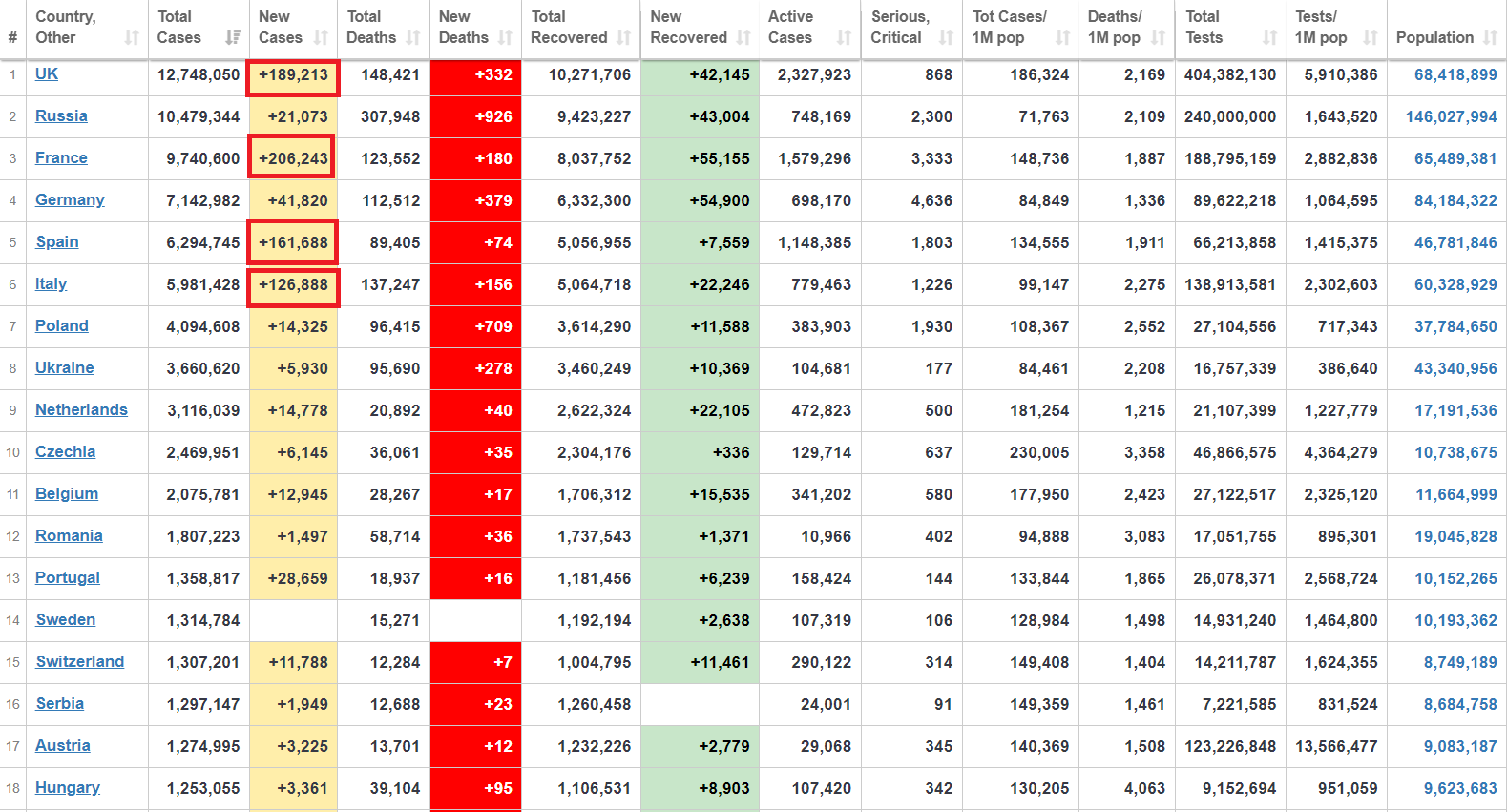Click the New Cases sort arrows

click(x=321, y=37)
